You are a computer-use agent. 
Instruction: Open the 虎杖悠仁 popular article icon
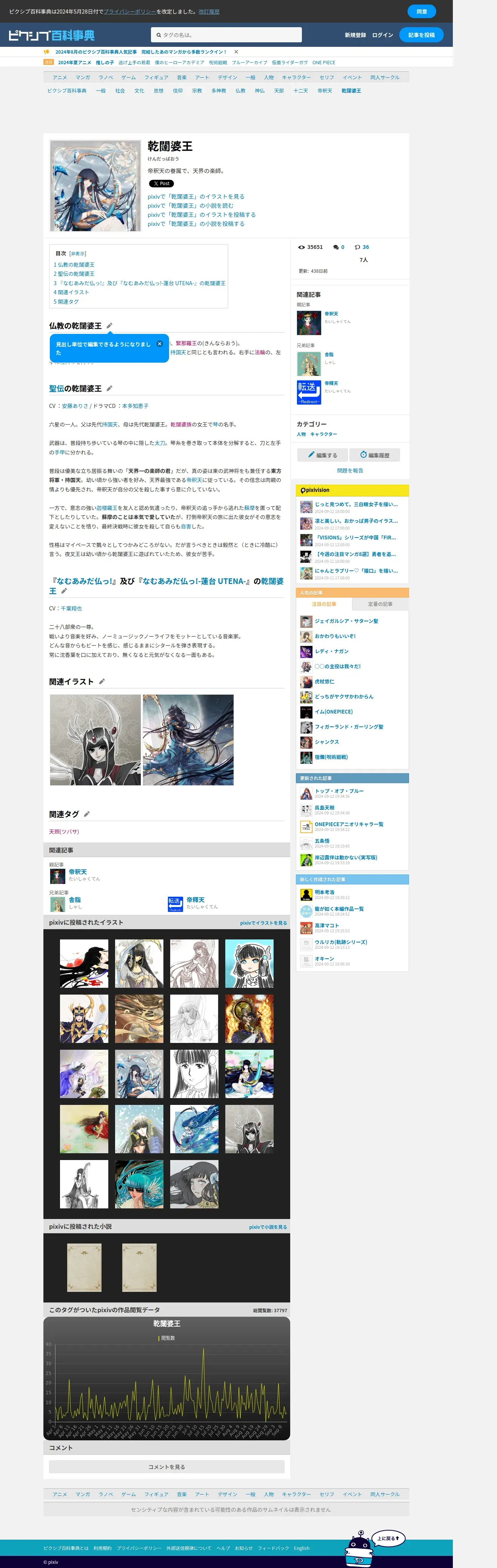pos(306,682)
